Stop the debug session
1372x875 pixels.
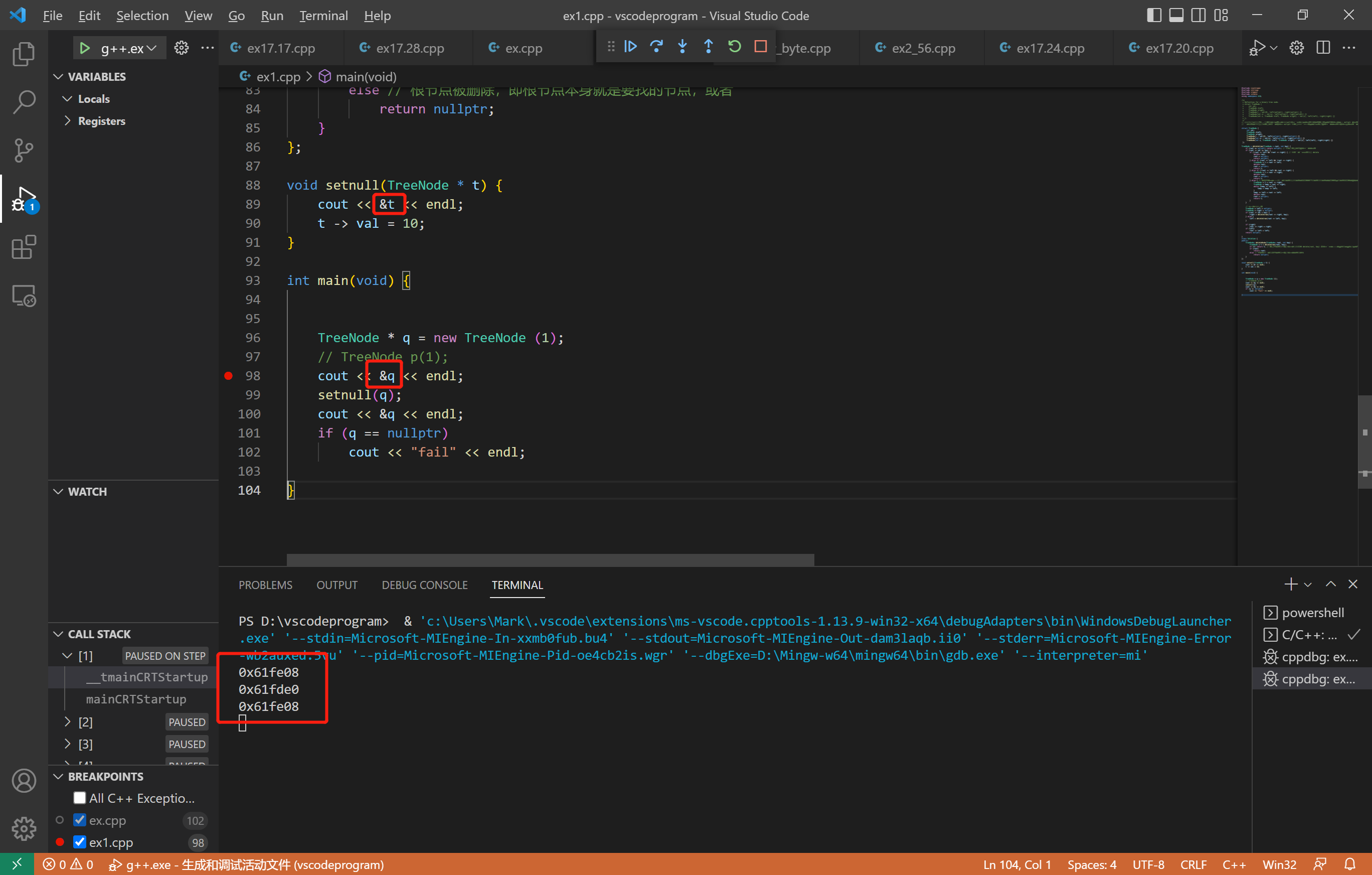pos(761,46)
